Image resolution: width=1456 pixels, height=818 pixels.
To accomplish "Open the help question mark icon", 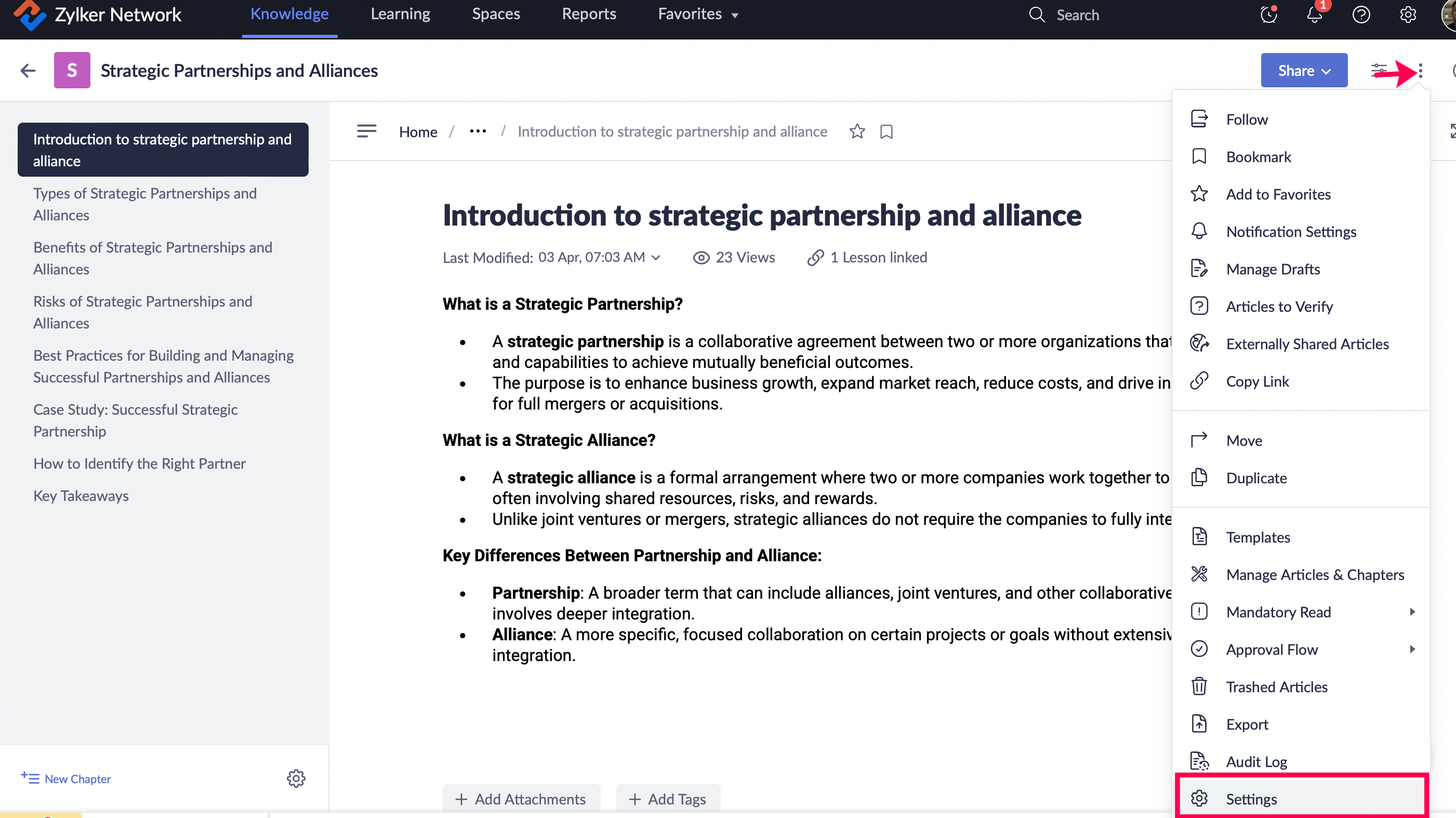I will tap(1361, 15).
